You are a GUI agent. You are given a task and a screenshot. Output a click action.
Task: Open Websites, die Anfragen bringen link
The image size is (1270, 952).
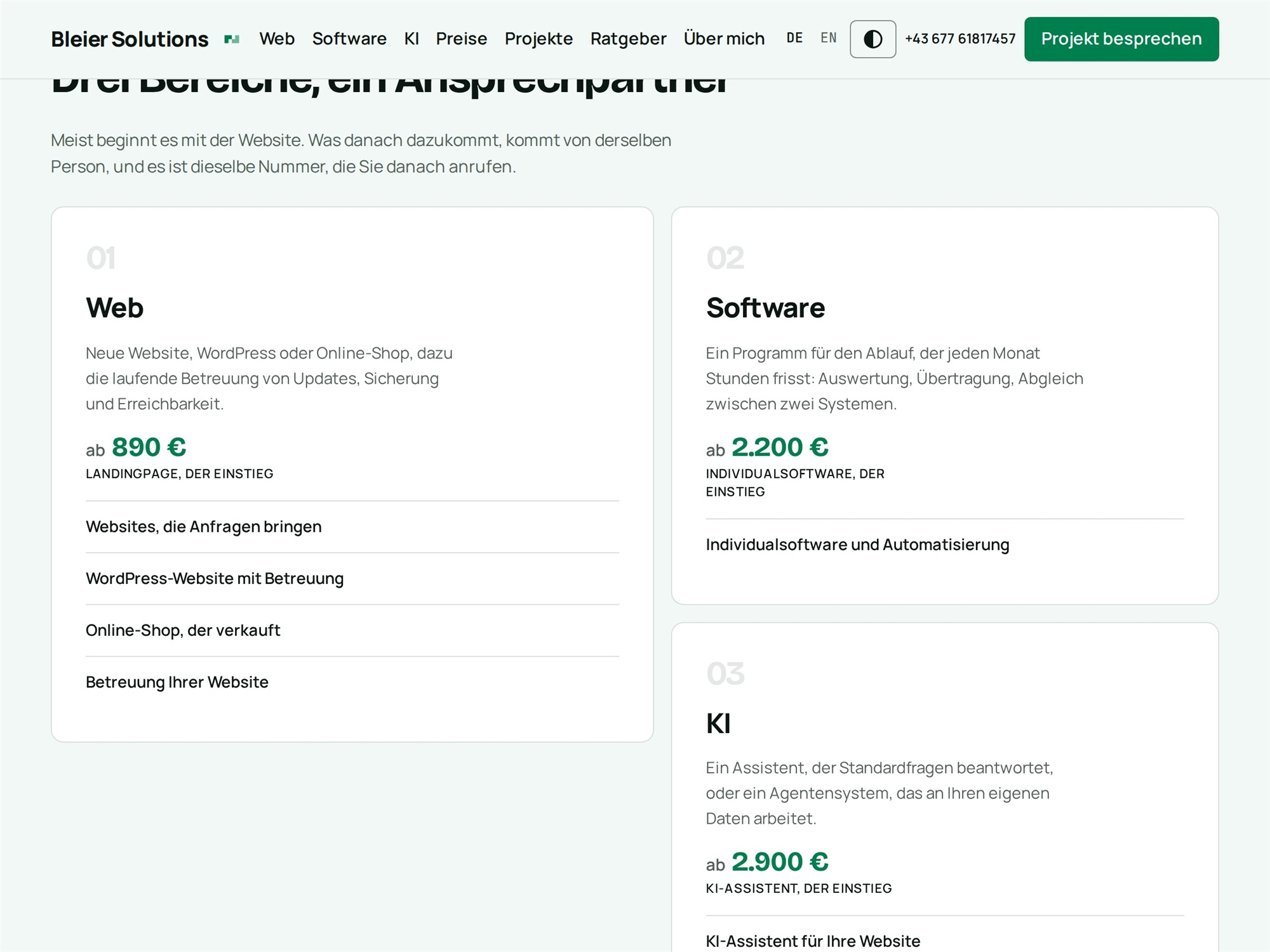[352, 527]
